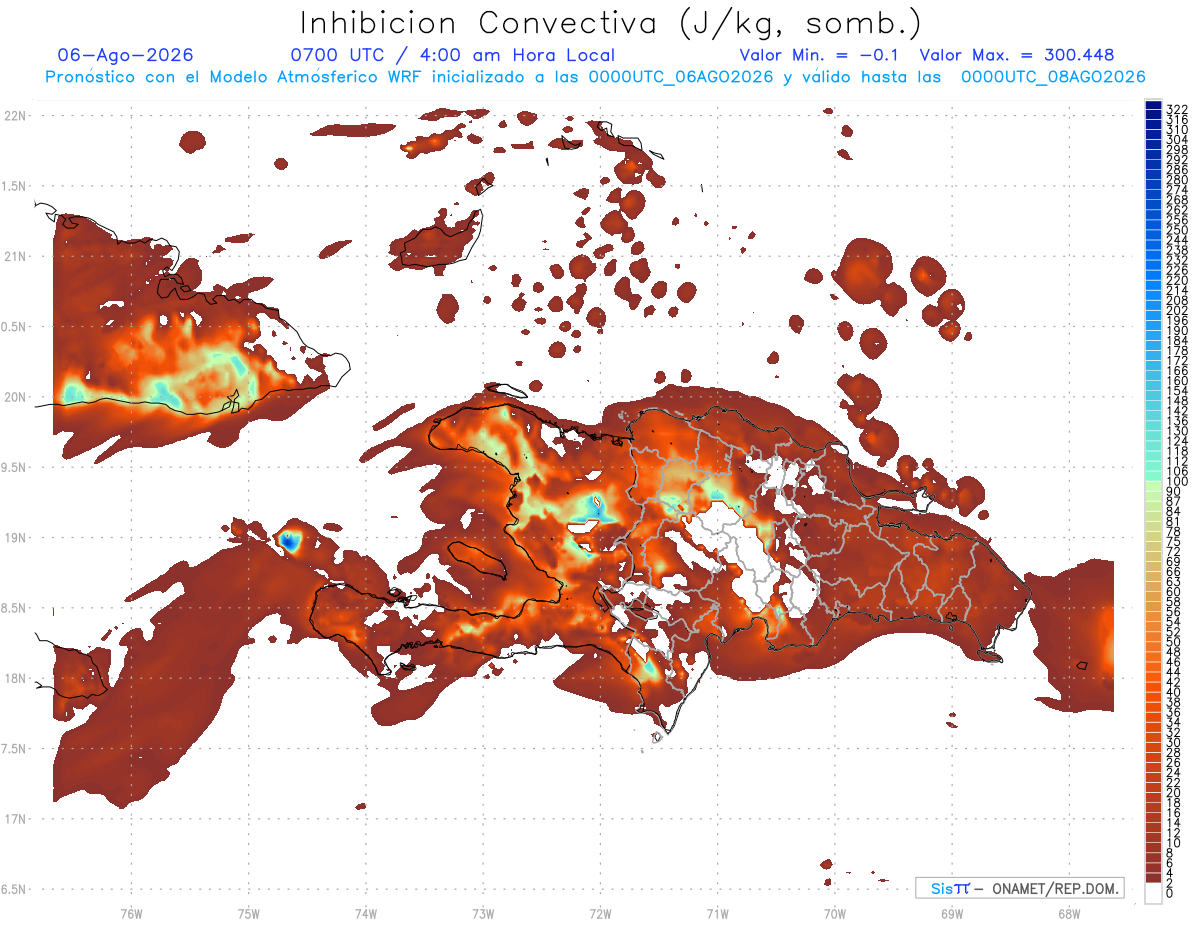Image resolution: width=1200 pixels, height=927 pixels.
Task: Click the 'Valor Min. = -0.1' readout
Action: pyautogui.click(x=819, y=55)
